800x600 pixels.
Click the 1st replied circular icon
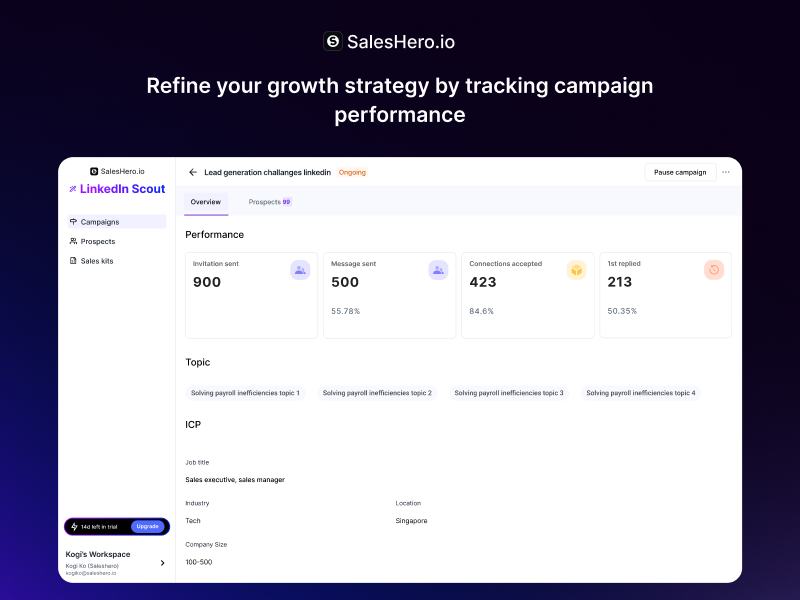click(713, 270)
